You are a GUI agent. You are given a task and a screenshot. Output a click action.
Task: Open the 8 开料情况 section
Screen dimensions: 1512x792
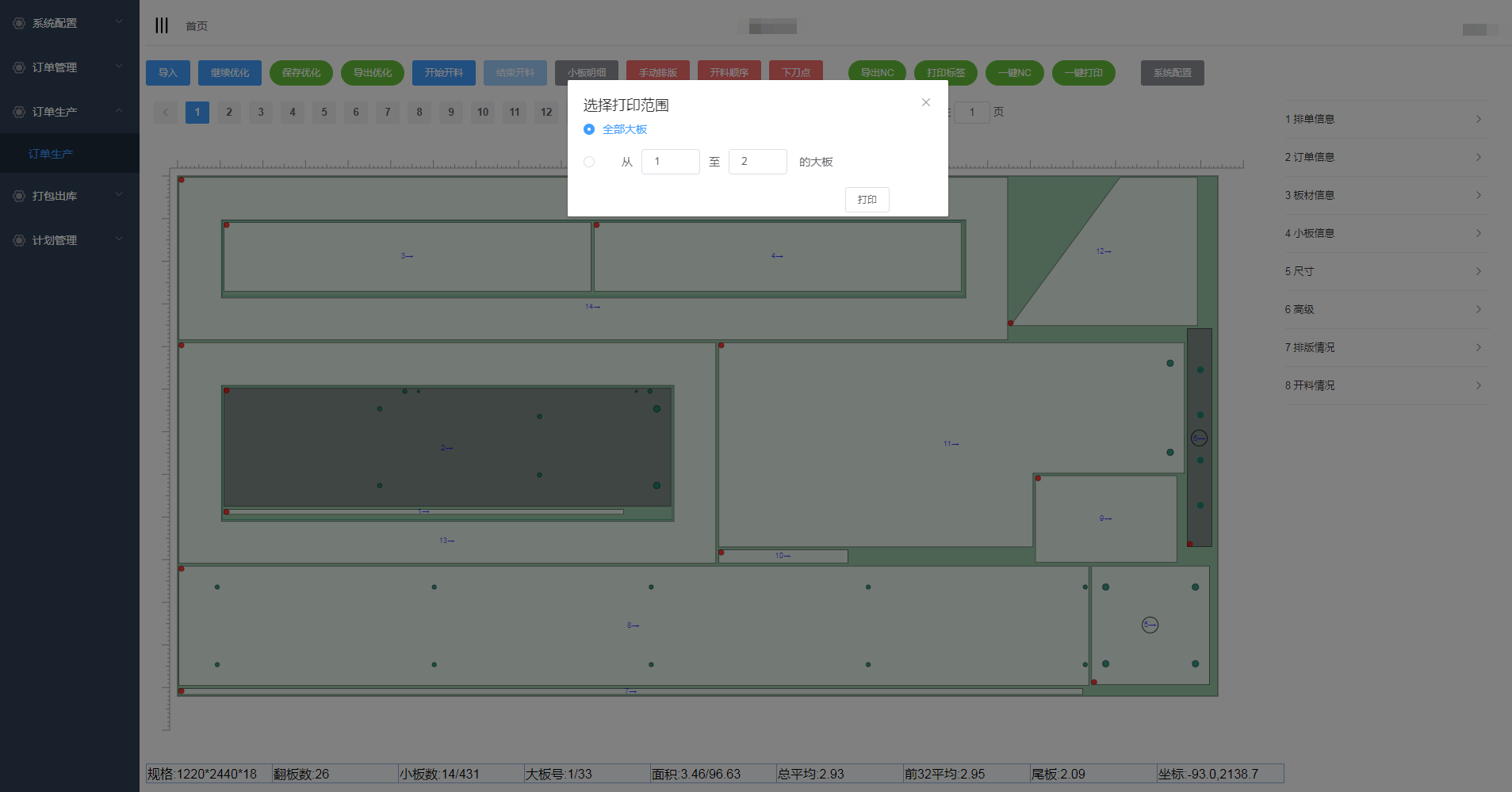pyautogui.click(x=1386, y=385)
